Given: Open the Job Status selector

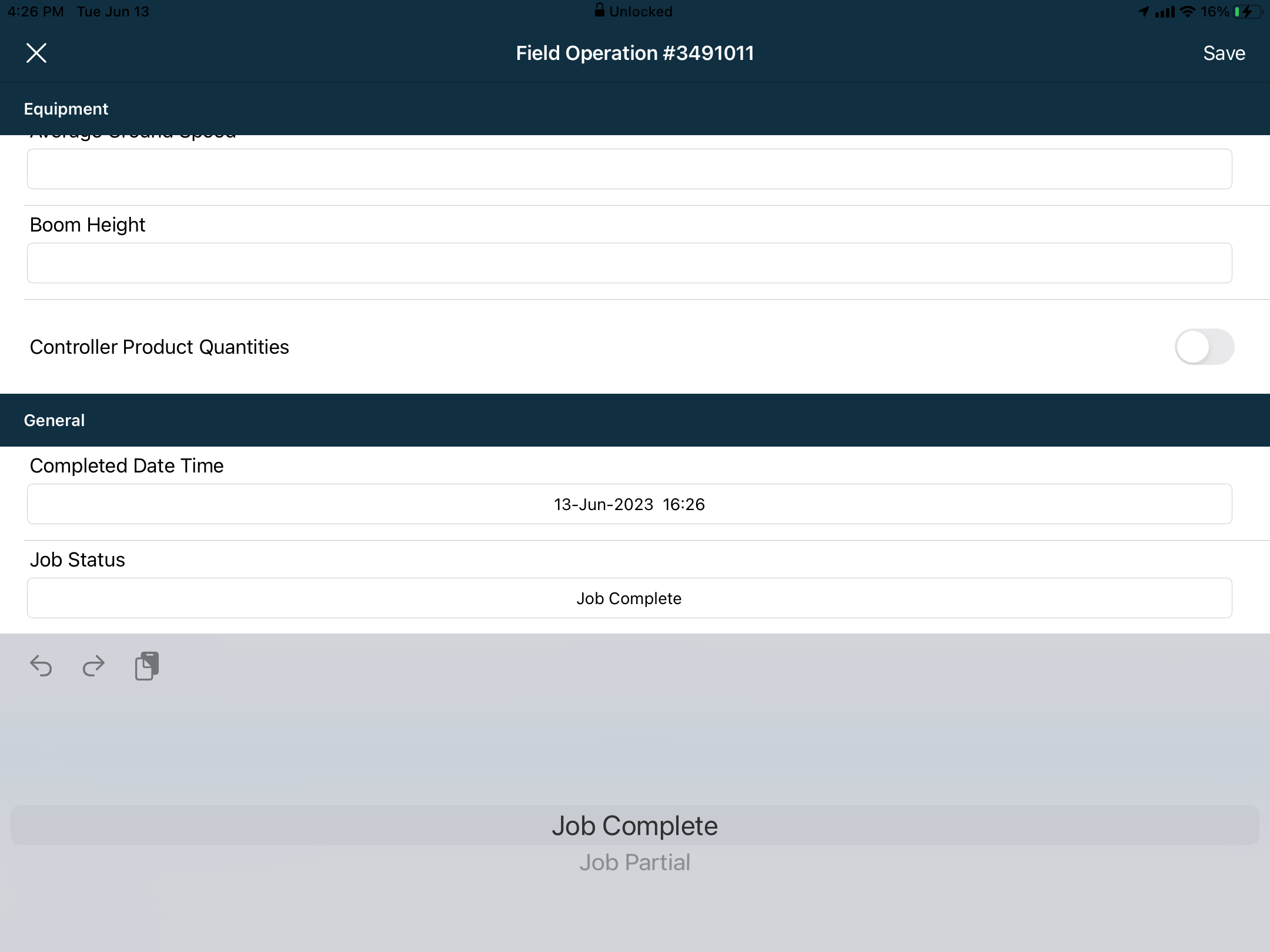Looking at the screenshot, I should (629, 598).
